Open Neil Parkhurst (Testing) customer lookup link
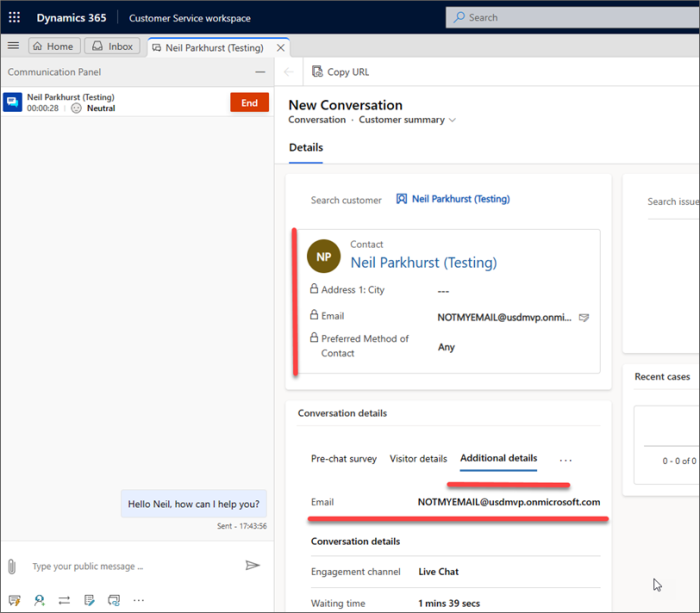 [x=461, y=199]
